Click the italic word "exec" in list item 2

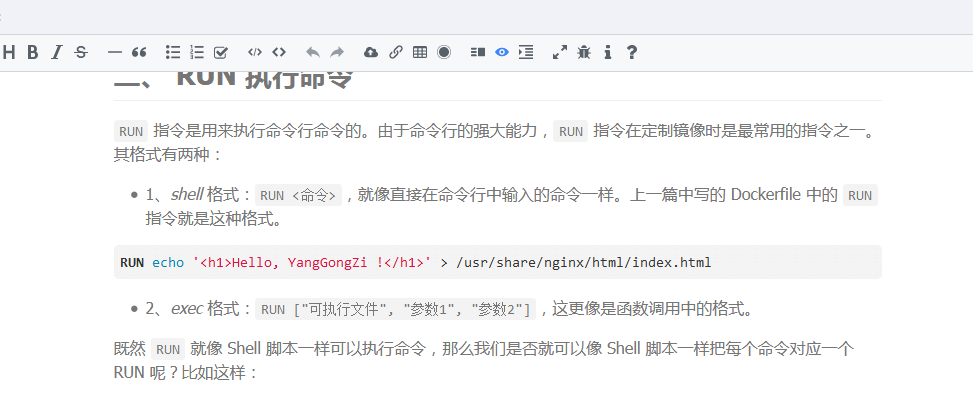click(x=187, y=309)
